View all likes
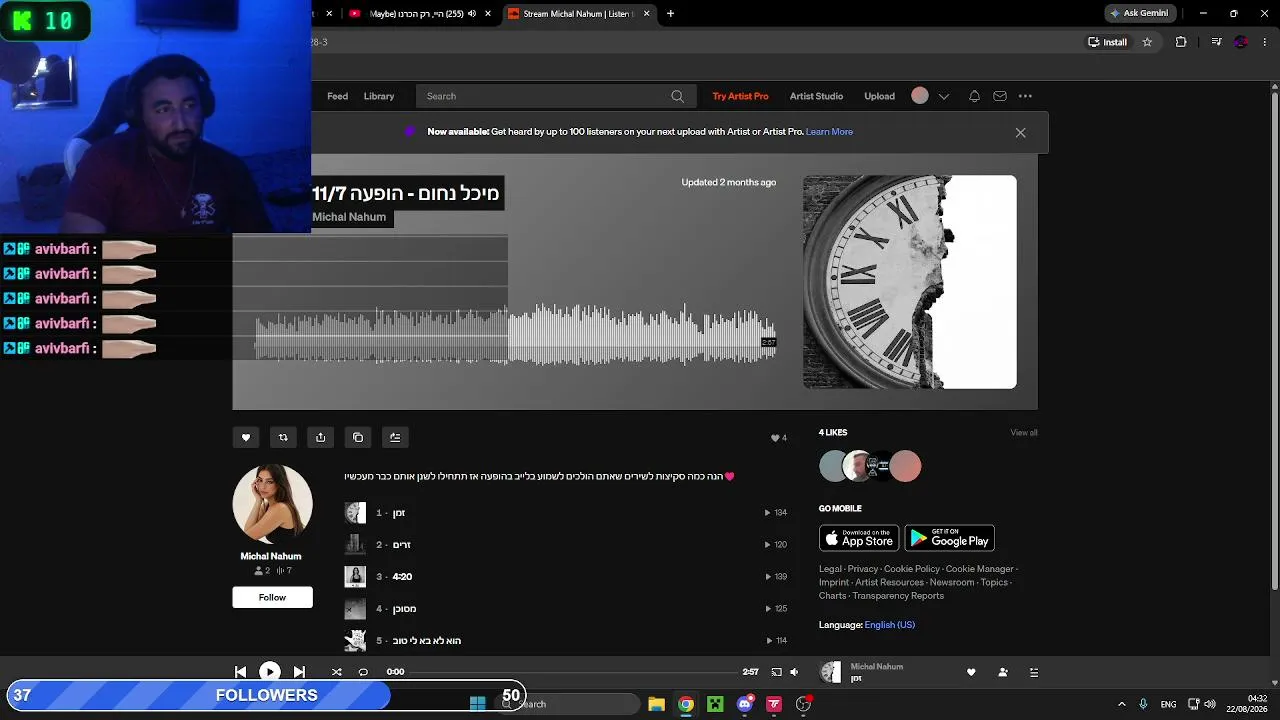The height and width of the screenshot is (720, 1280). coord(1024,433)
